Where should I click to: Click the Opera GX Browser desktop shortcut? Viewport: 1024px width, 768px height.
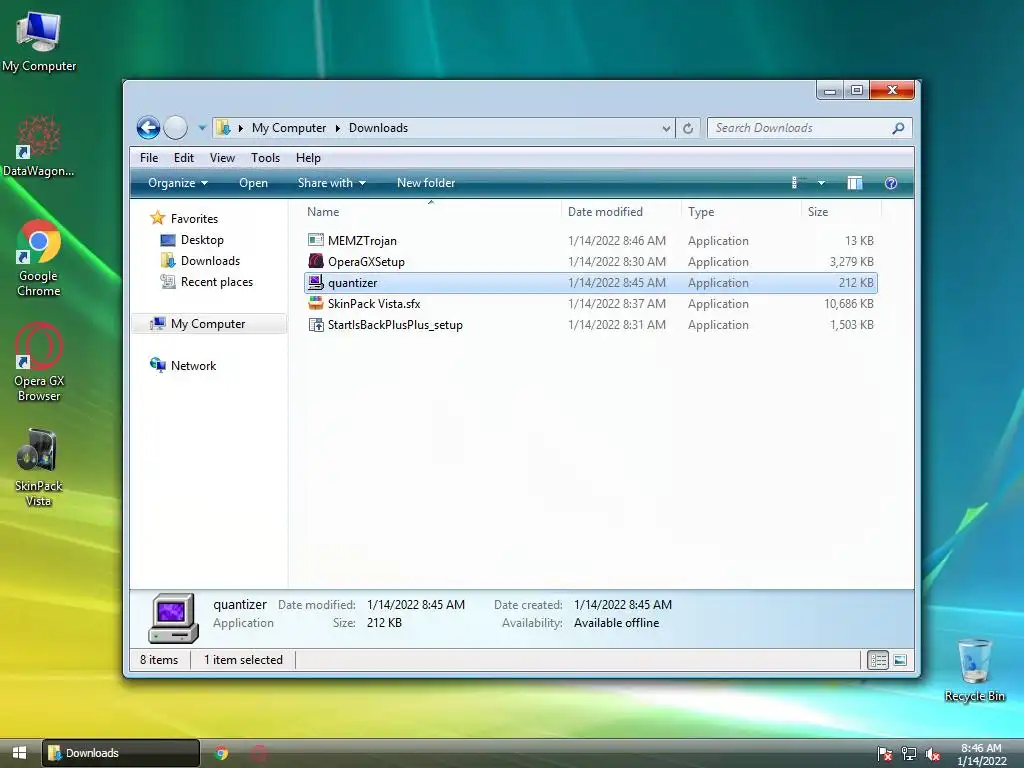click(x=39, y=363)
